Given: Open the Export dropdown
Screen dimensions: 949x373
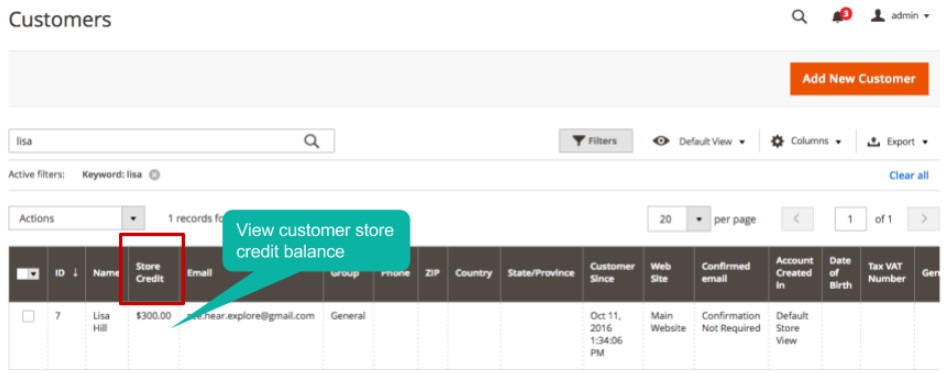Looking at the screenshot, I should (898, 141).
